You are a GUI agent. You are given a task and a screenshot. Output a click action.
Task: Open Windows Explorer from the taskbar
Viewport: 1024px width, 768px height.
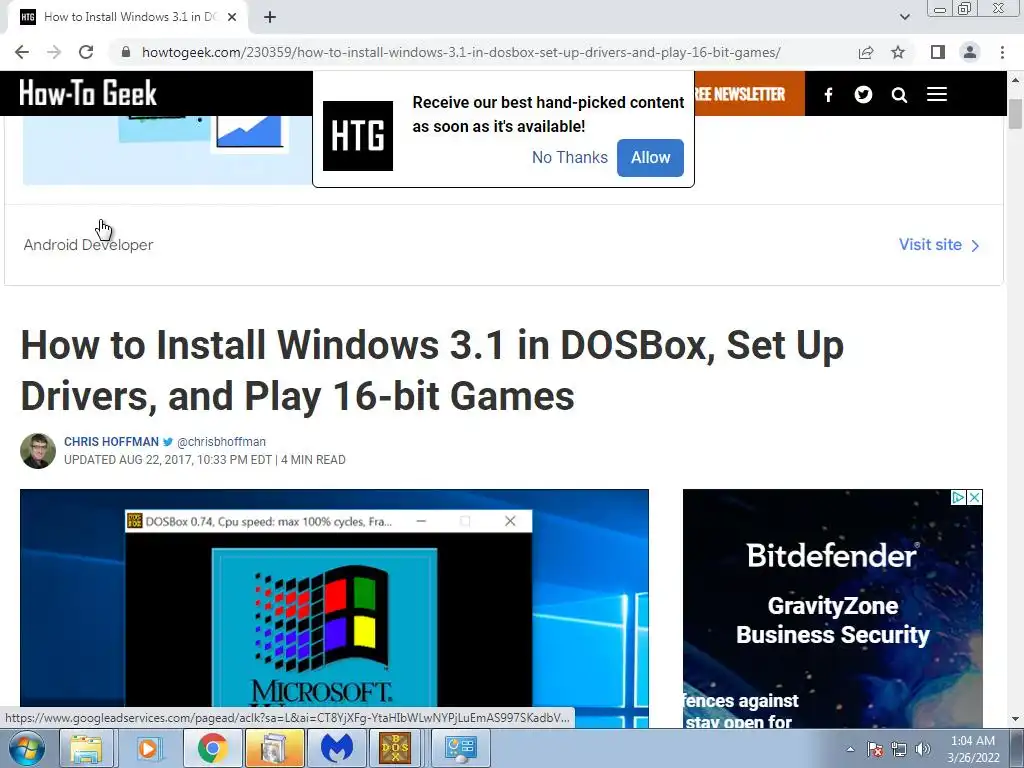[x=86, y=748]
